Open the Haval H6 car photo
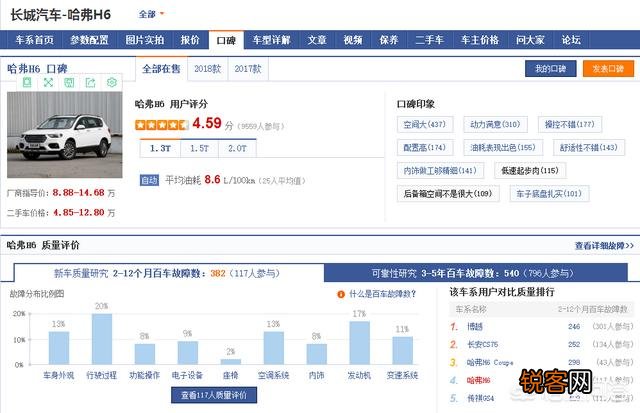 coord(64,135)
